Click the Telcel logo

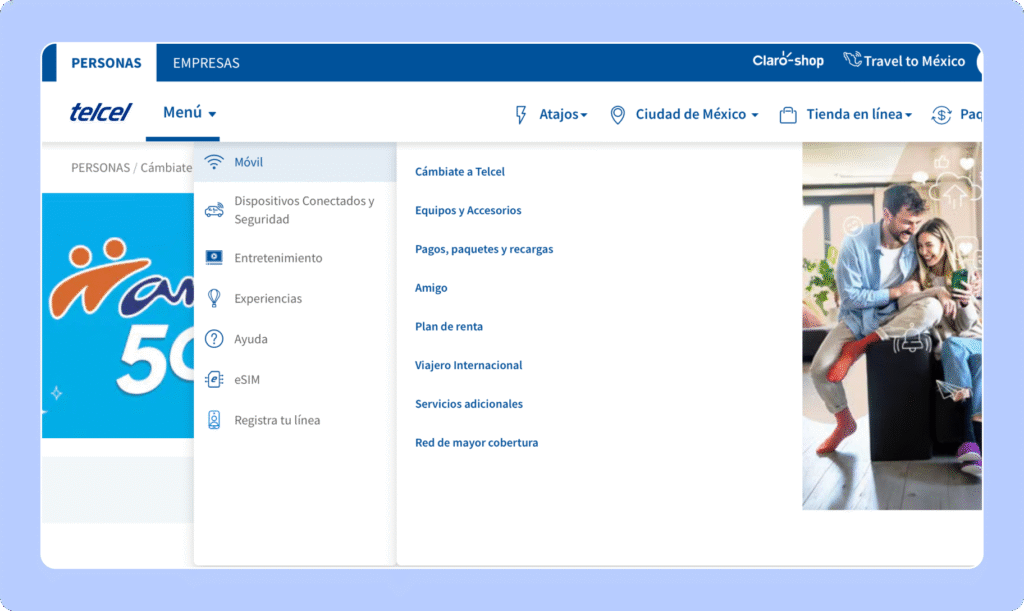tap(100, 112)
